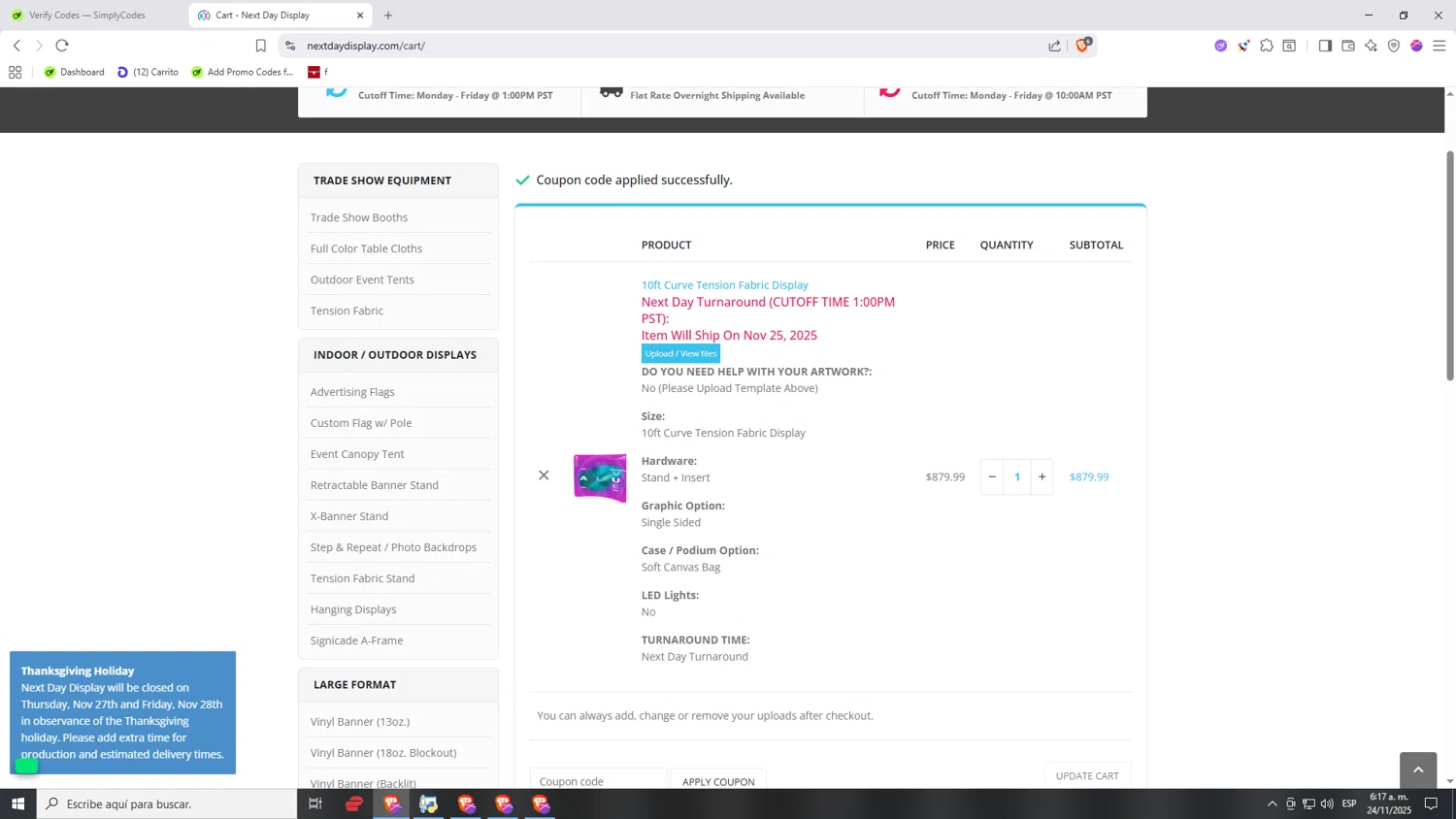Open site information icon in address bar
The width and height of the screenshot is (1456, 819).
[290, 46]
